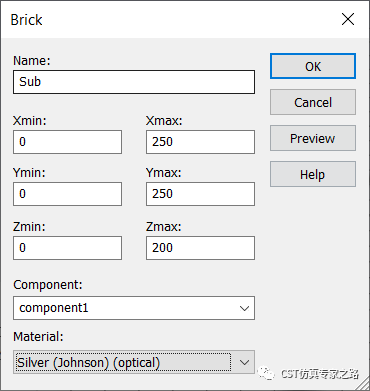
Task: Focus the Xmax field showing 250
Action: pos(200,142)
